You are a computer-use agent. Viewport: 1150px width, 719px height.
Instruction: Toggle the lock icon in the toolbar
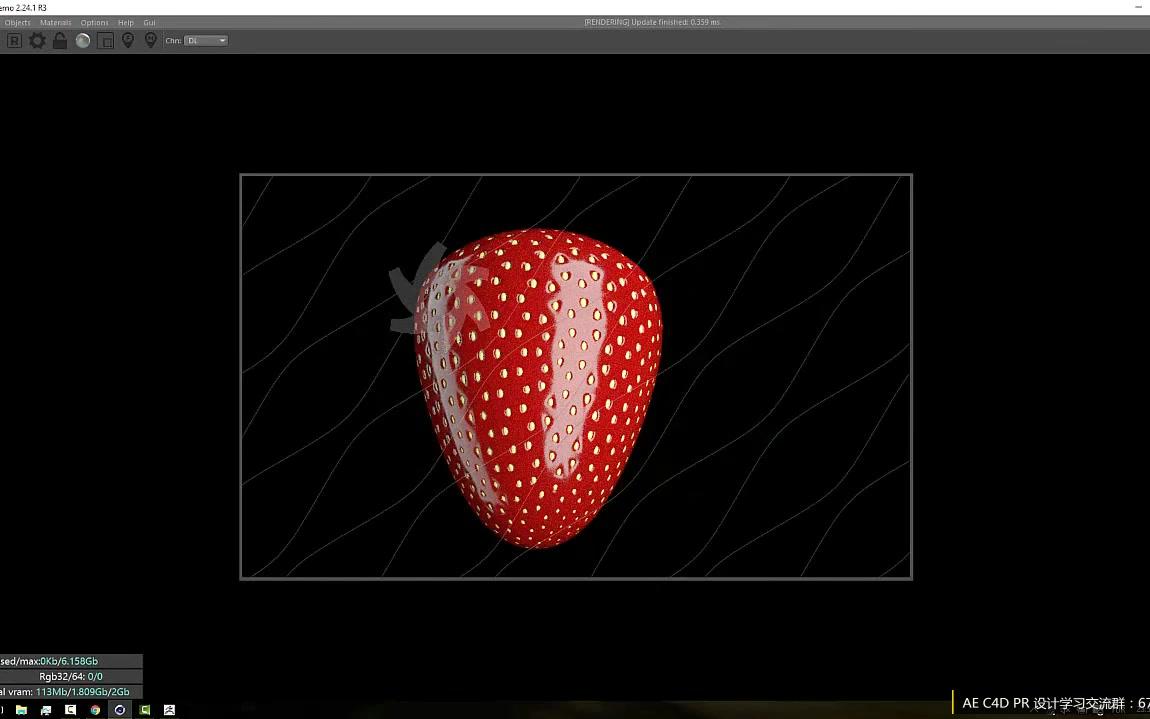coord(59,40)
